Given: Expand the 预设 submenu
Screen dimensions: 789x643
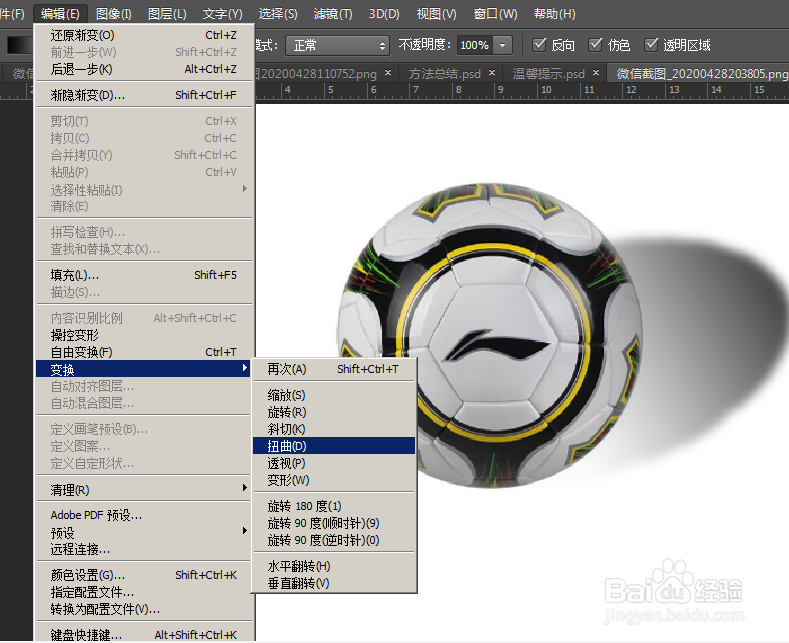Looking at the screenshot, I should click(x=143, y=532).
